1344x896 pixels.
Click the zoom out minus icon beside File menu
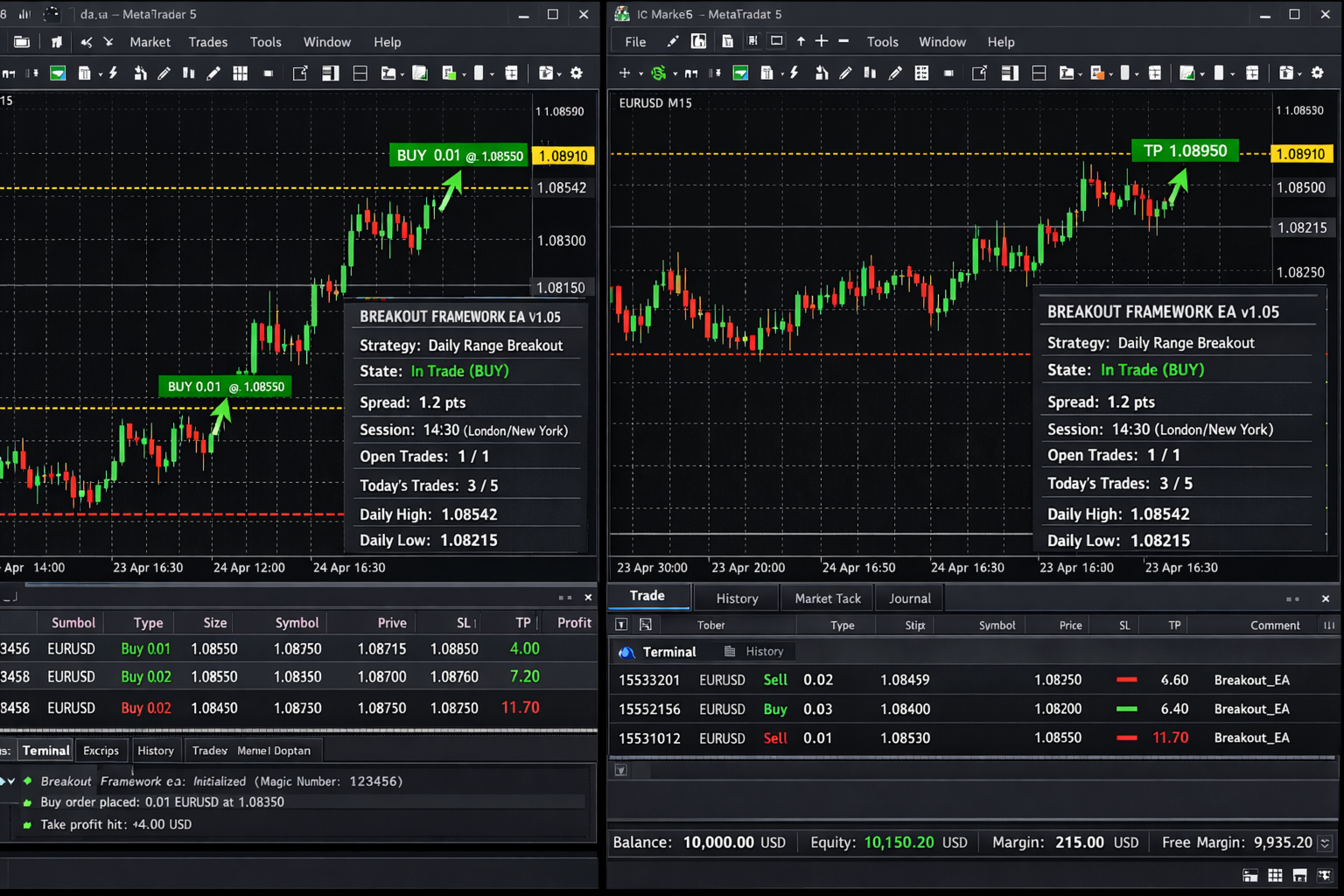point(843,41)
